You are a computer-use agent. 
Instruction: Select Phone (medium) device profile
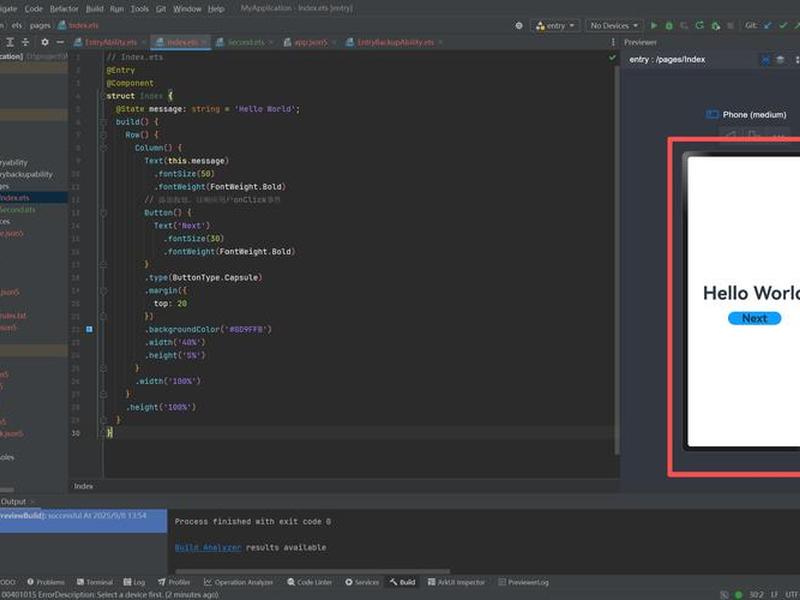click(746, 115)
